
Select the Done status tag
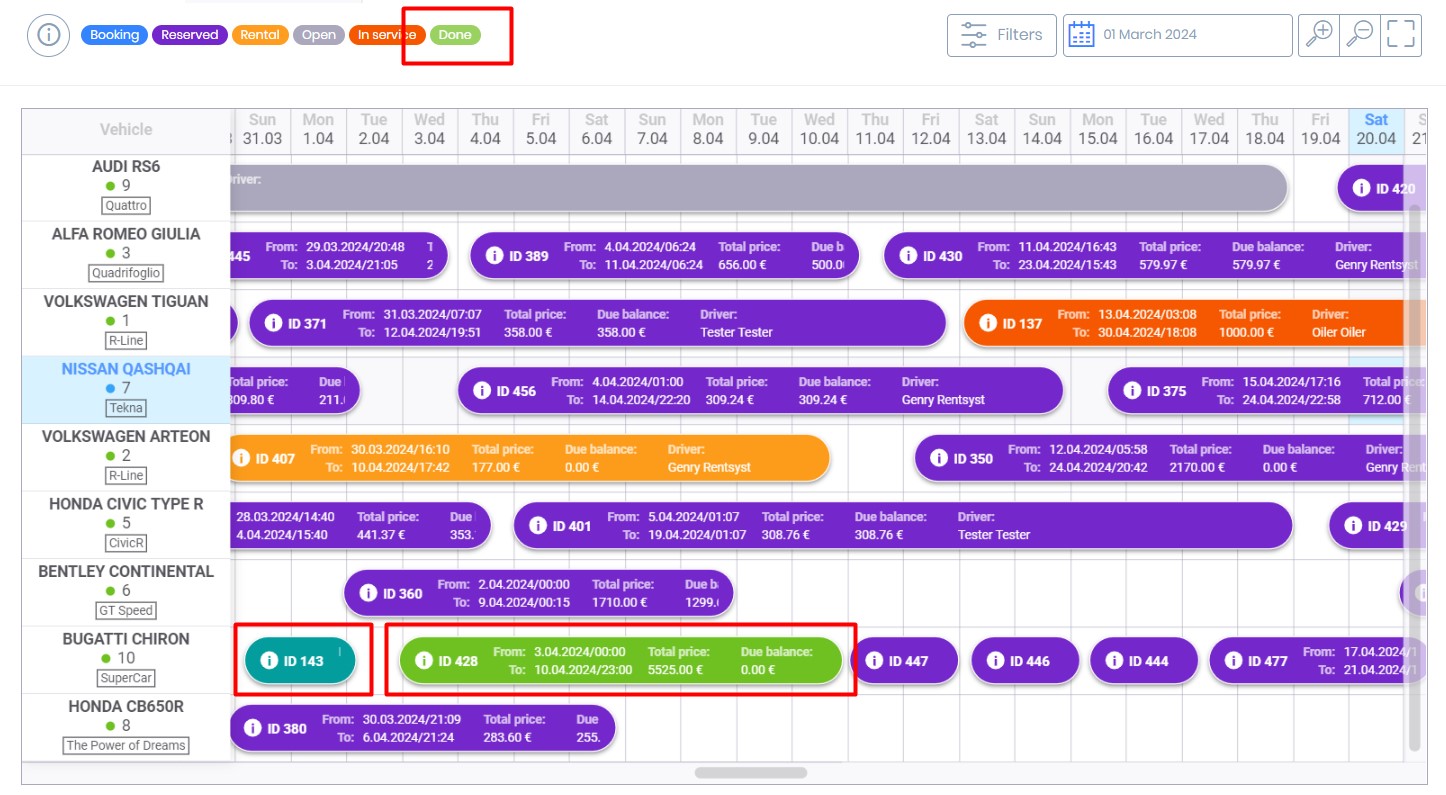coord(455,35)
